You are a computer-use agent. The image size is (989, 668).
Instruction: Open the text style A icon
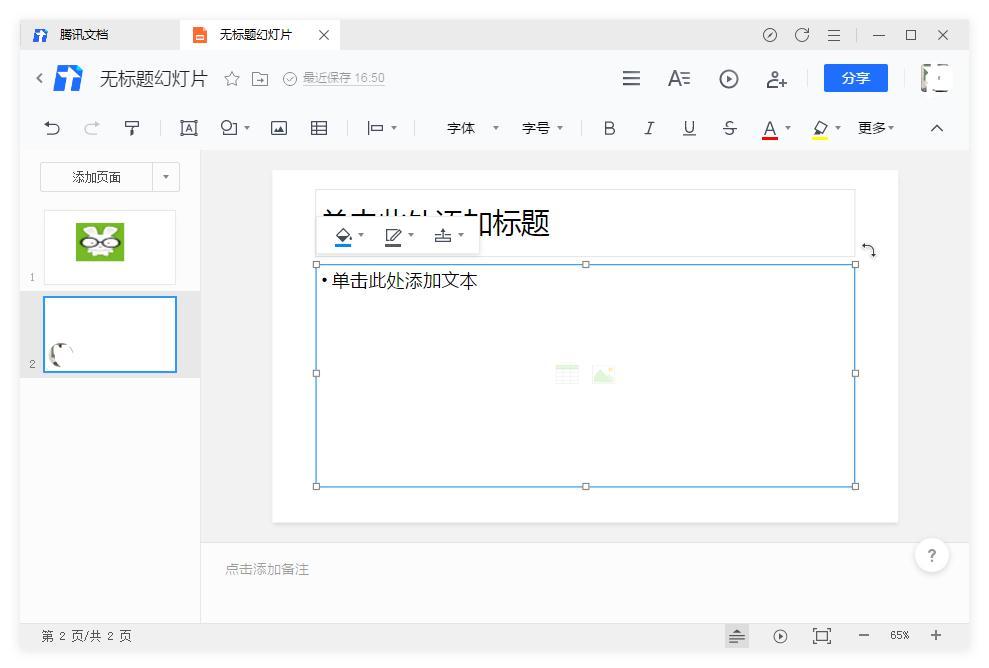point(679,78)
